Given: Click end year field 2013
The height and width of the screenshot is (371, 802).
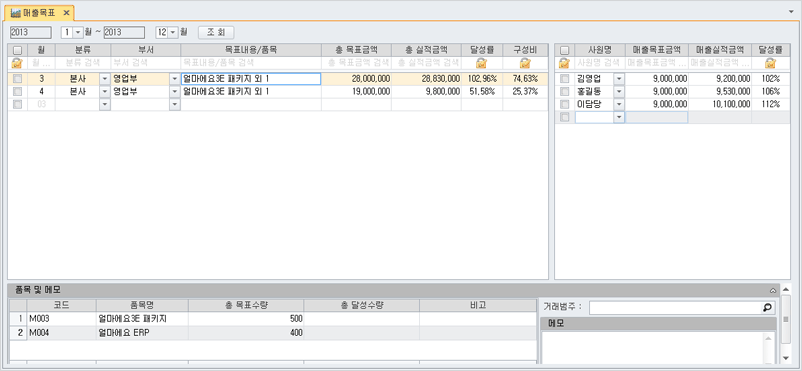Looking at the screenshot, I should 124,32.
